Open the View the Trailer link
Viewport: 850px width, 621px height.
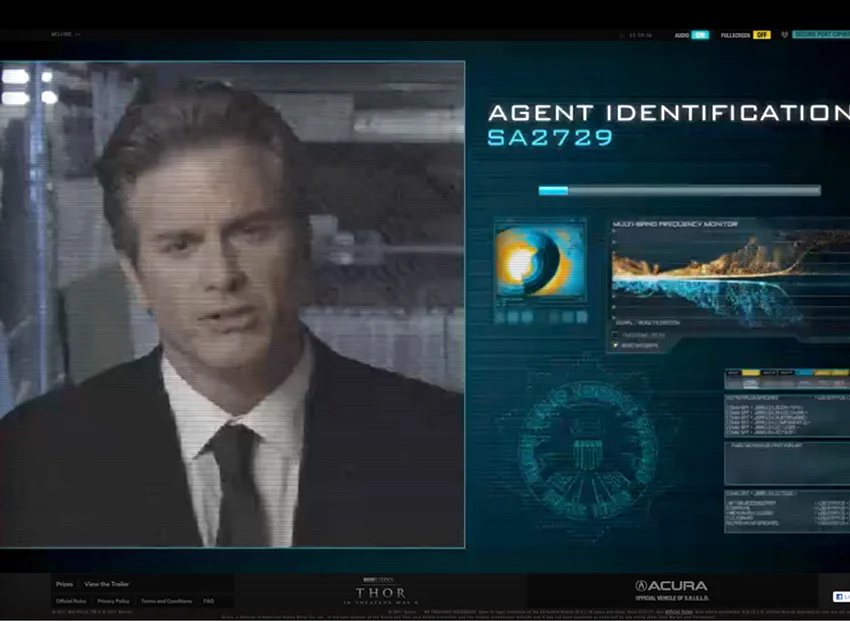[107, 584]
